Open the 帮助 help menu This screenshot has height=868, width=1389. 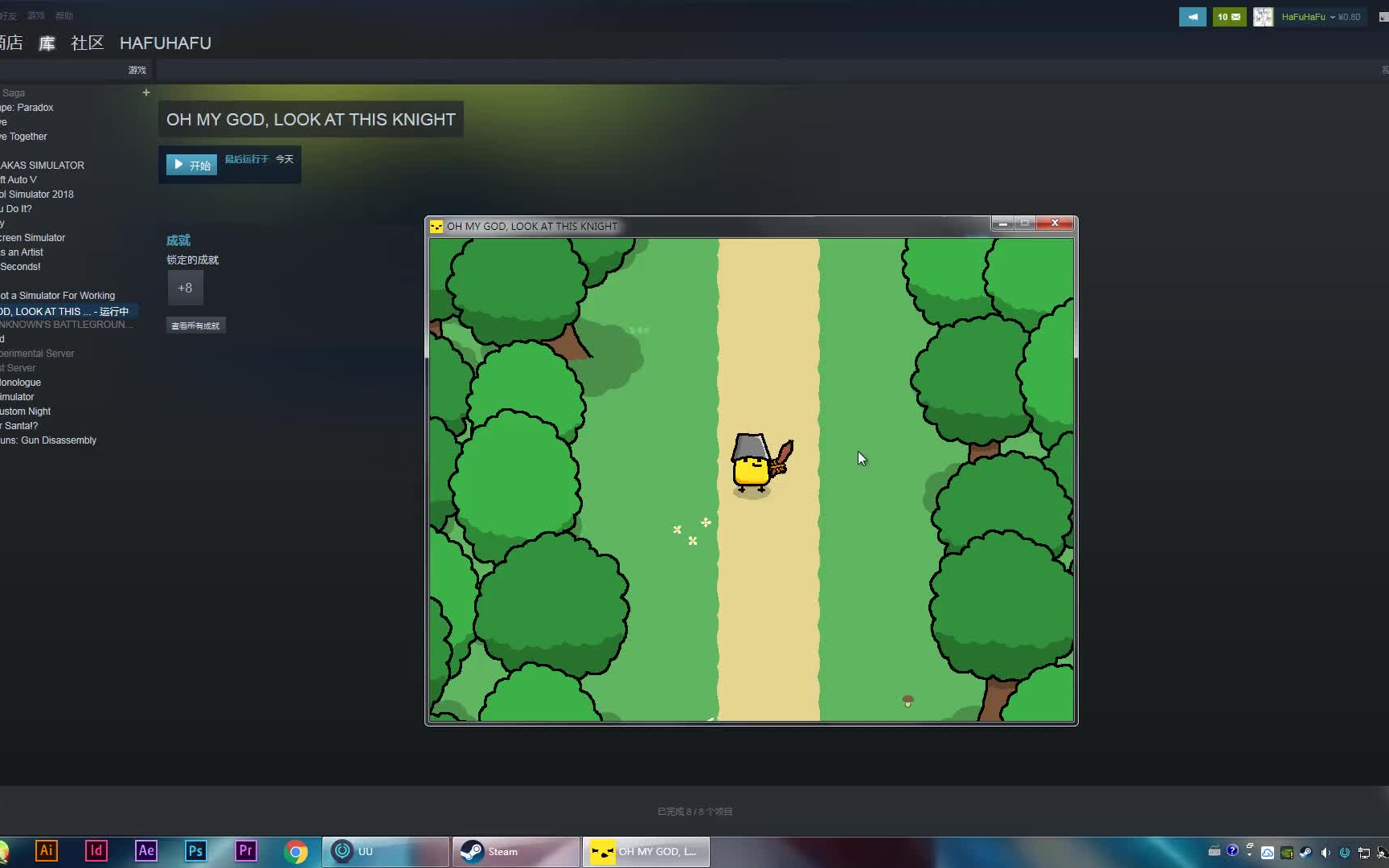[64, 15]
